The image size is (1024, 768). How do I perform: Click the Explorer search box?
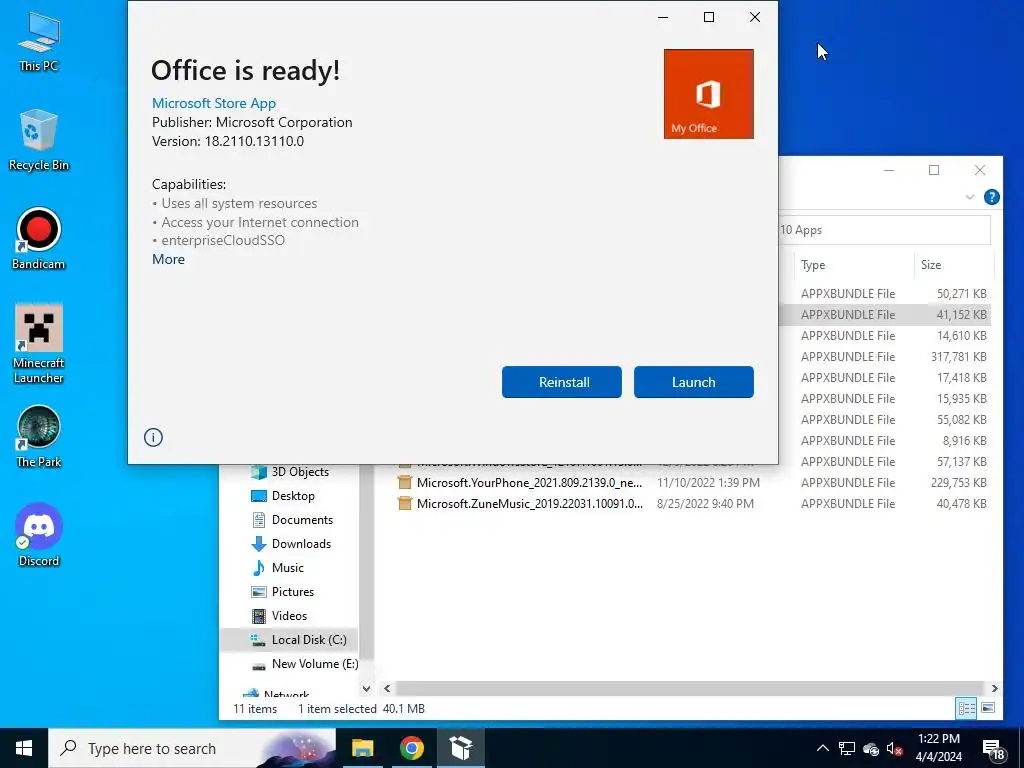(884, 230)
